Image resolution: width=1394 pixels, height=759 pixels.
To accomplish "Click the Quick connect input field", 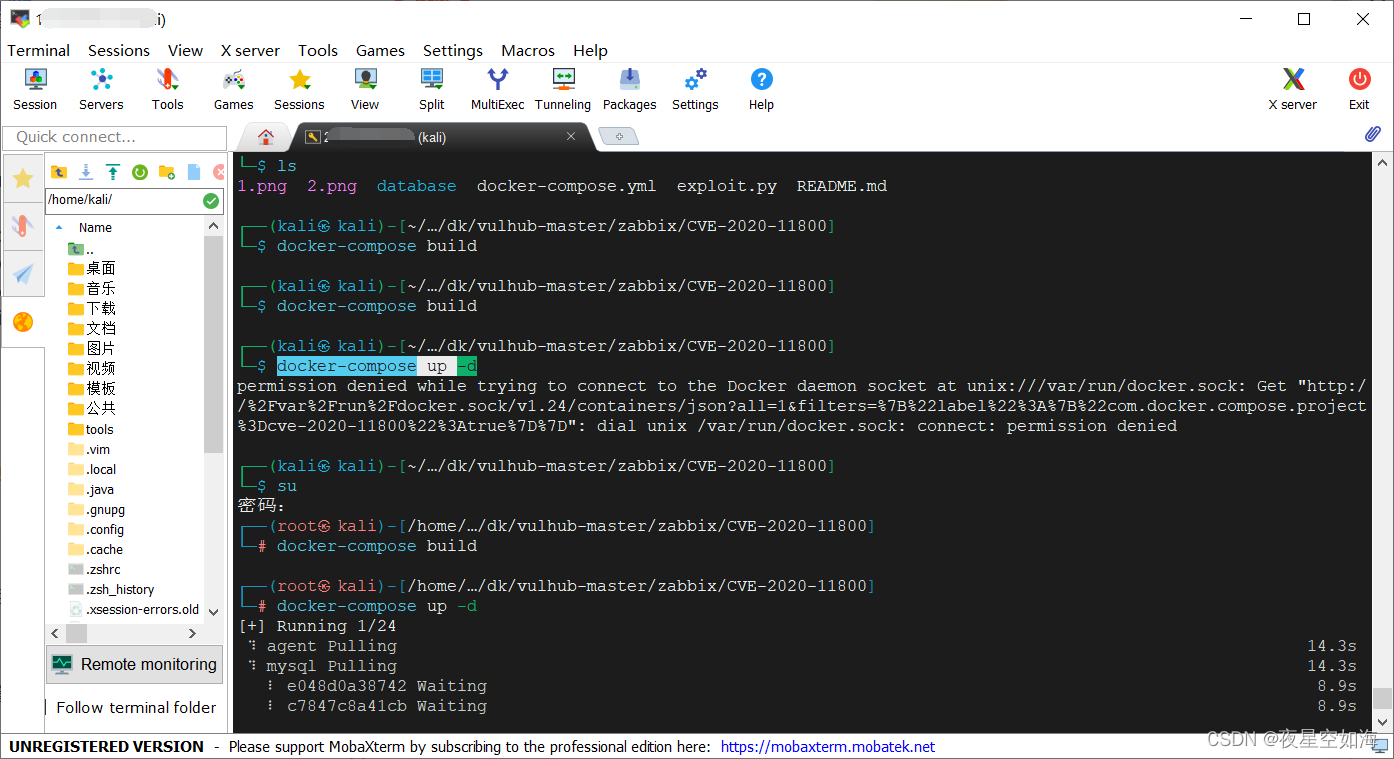I will (115, 137).
